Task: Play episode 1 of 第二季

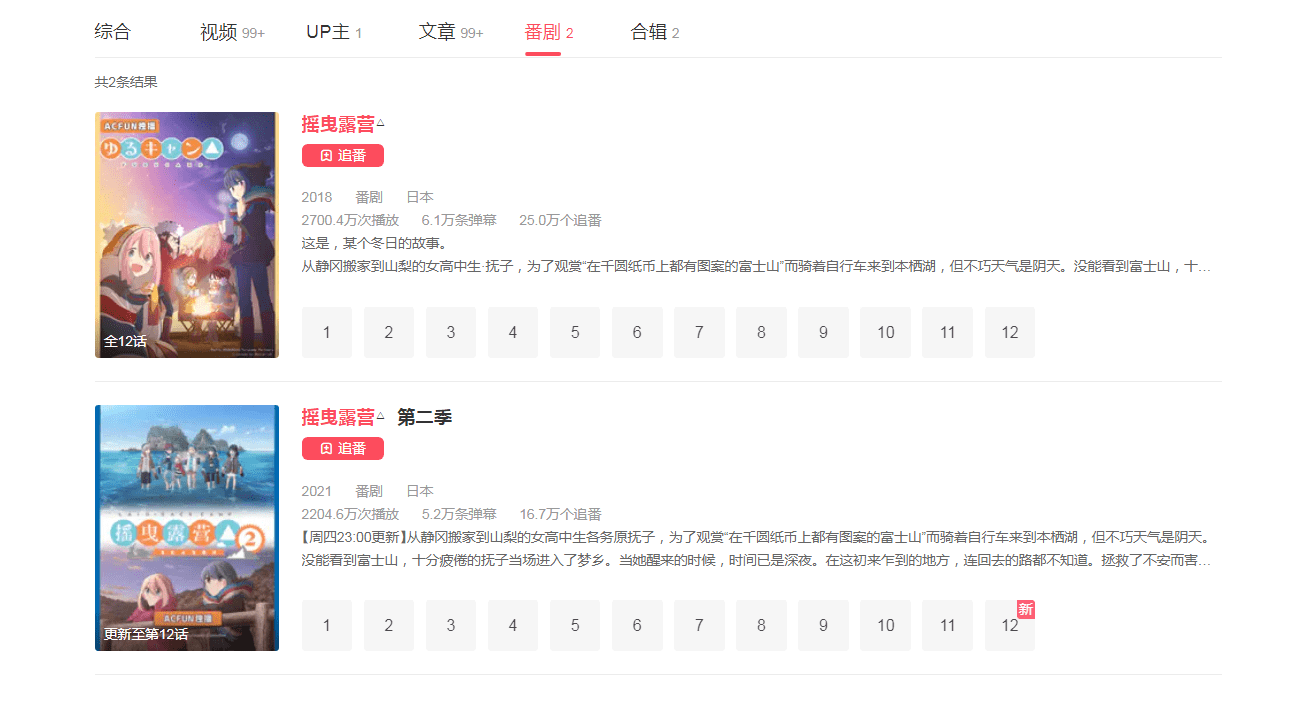Action: coord(327,625)
